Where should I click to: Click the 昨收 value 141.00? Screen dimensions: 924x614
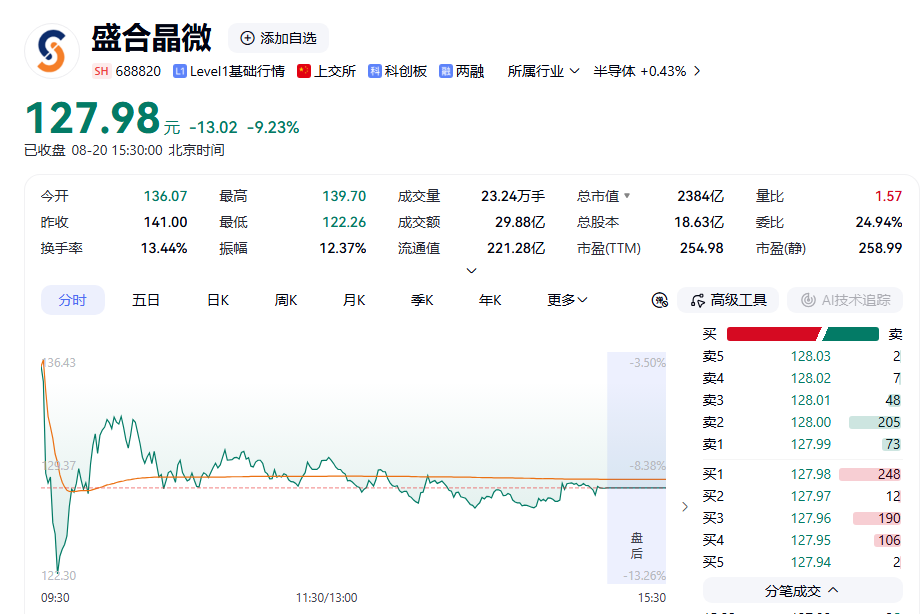(166, 222)
